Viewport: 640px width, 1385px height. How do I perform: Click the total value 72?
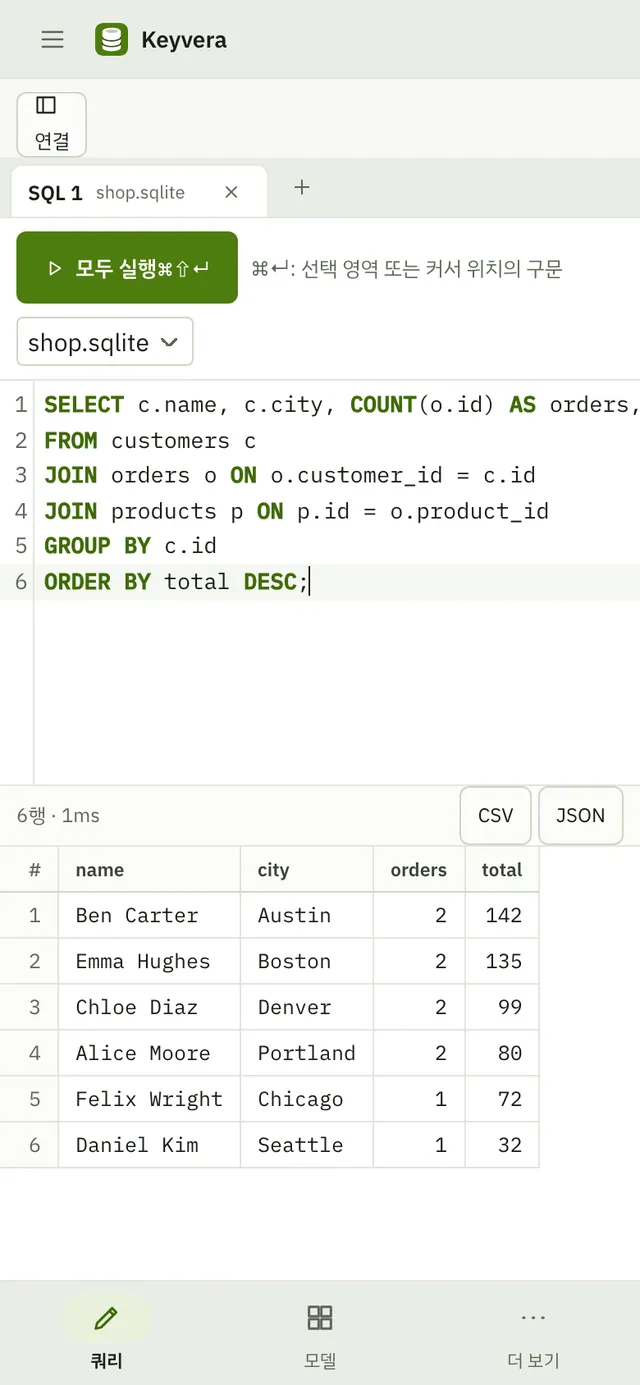(502, 1099)
